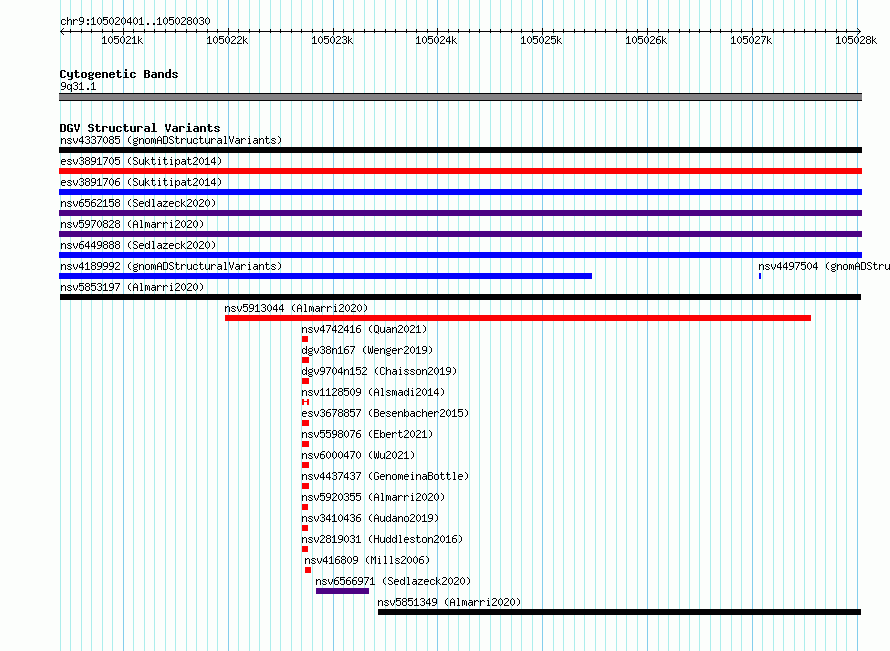
Task: Click the red marker under nsv4437437
Action: coord(305,486)
